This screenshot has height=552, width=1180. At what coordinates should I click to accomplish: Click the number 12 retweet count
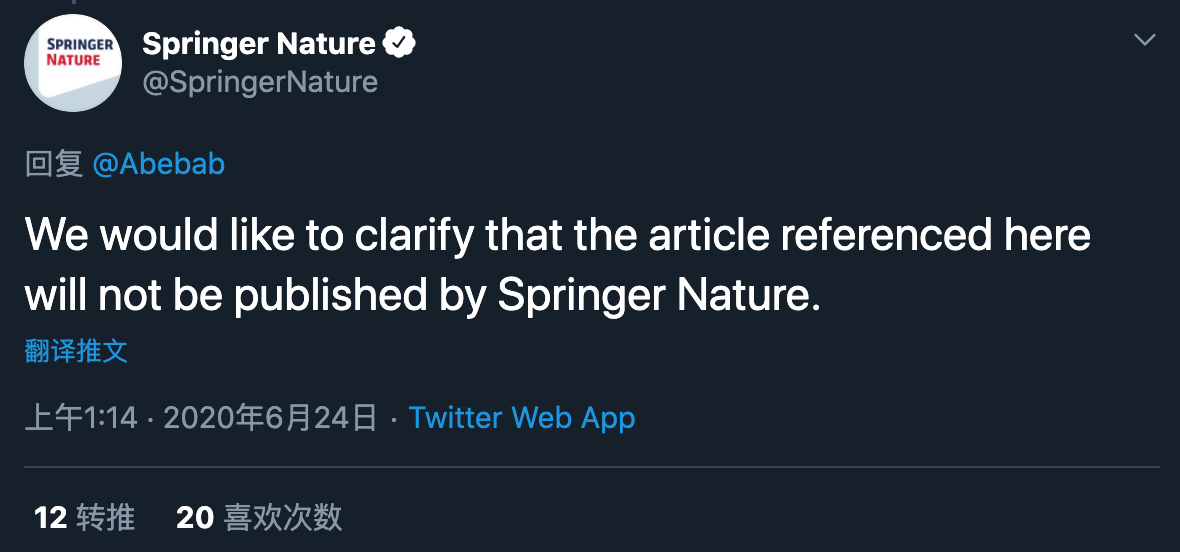coord(50,517)
